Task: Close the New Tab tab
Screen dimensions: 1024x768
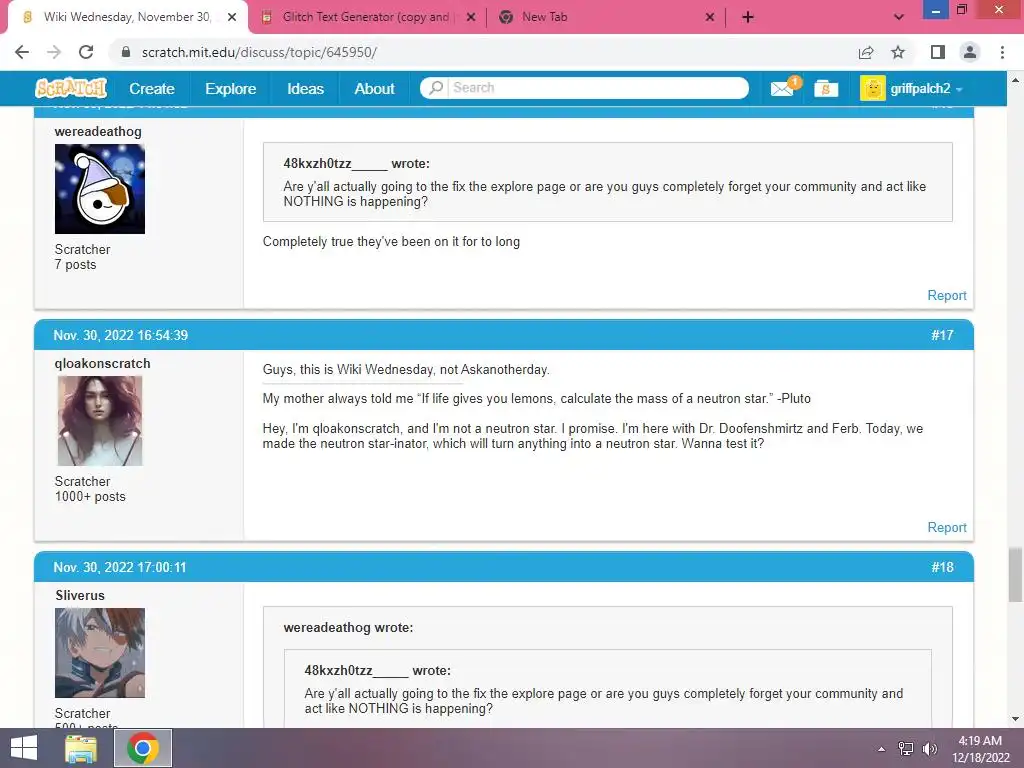Action: tap(710, 18)
